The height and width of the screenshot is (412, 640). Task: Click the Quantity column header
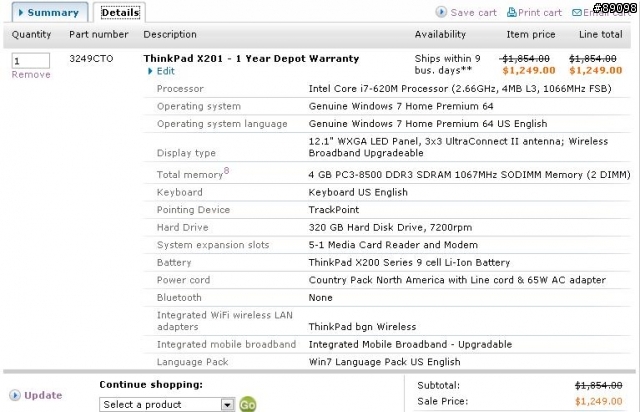(x=31, y=34)
